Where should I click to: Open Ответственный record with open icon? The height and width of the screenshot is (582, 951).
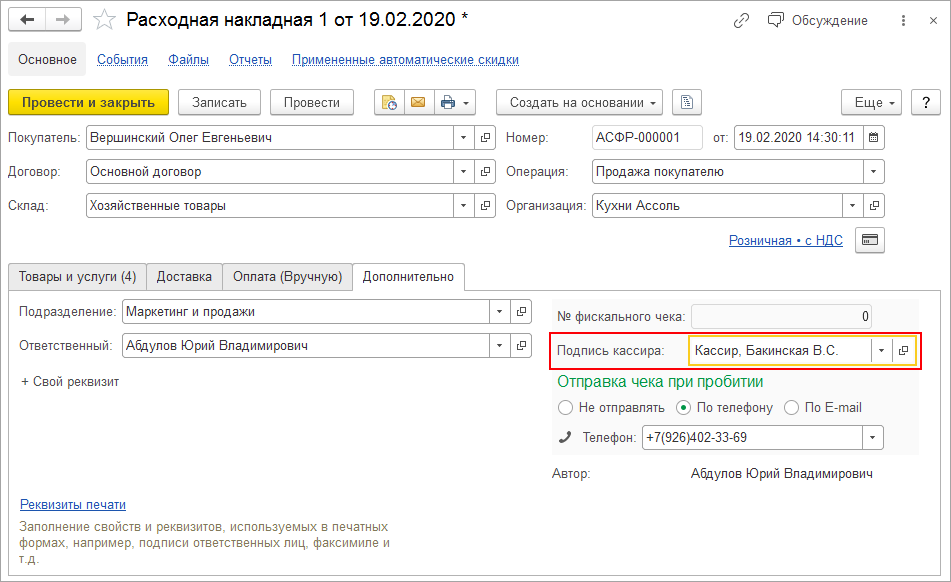[521, 346]
